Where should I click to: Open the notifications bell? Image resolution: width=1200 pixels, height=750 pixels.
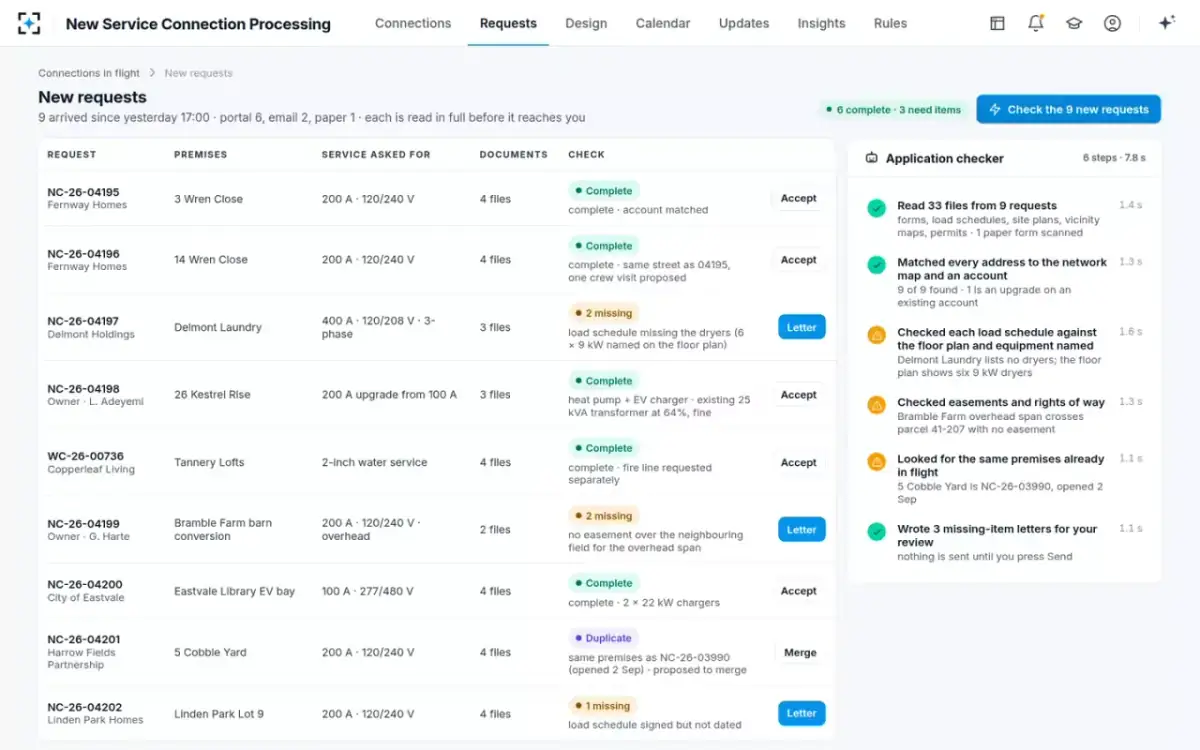1036,23
